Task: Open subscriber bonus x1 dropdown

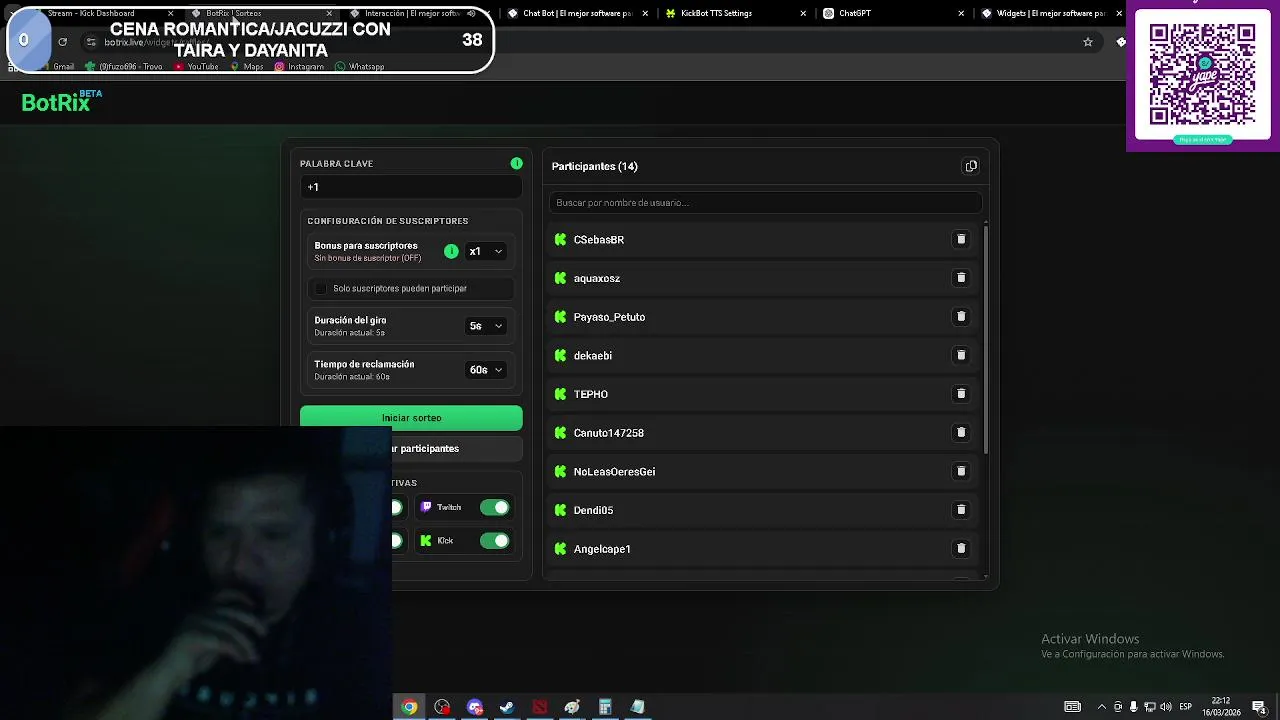Action: tap(486, 251)
